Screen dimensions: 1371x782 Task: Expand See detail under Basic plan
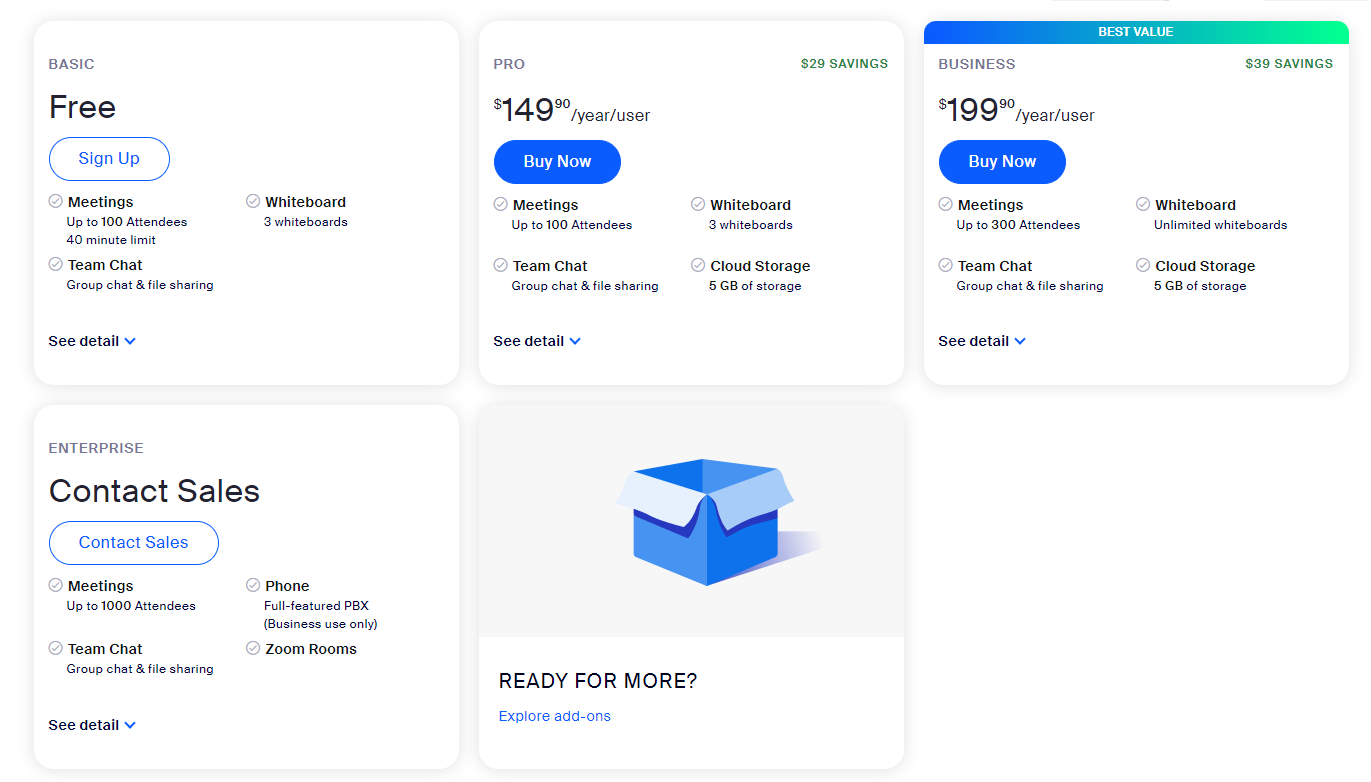(x=92, y=341)
